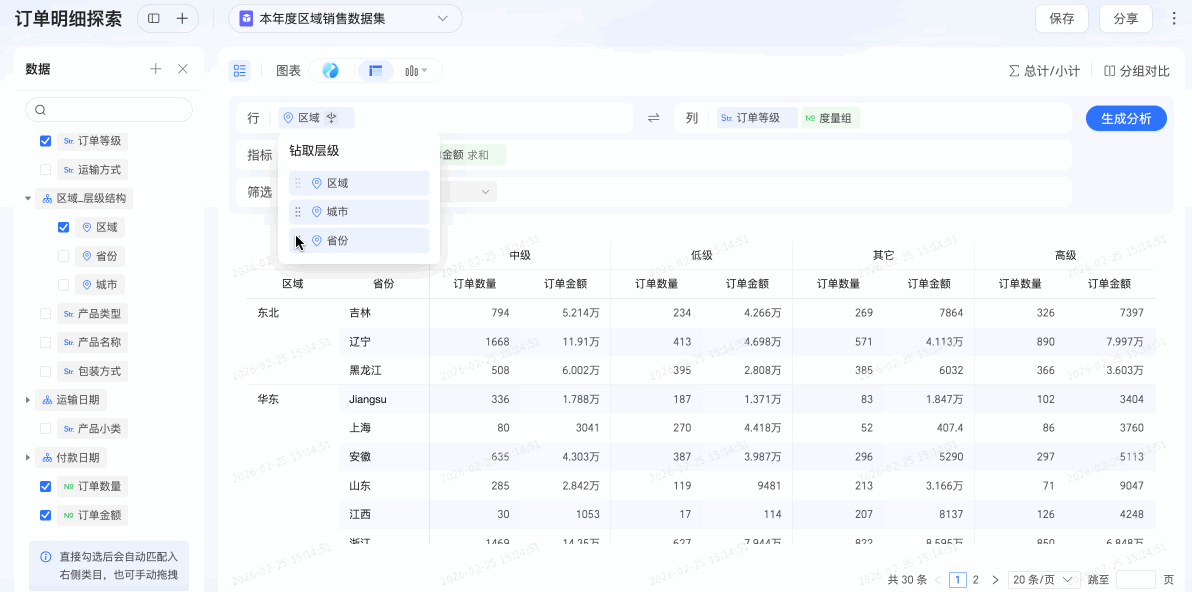1192x592 pixels.
Task: Go to previous page arrow
Action: [938, 580]
